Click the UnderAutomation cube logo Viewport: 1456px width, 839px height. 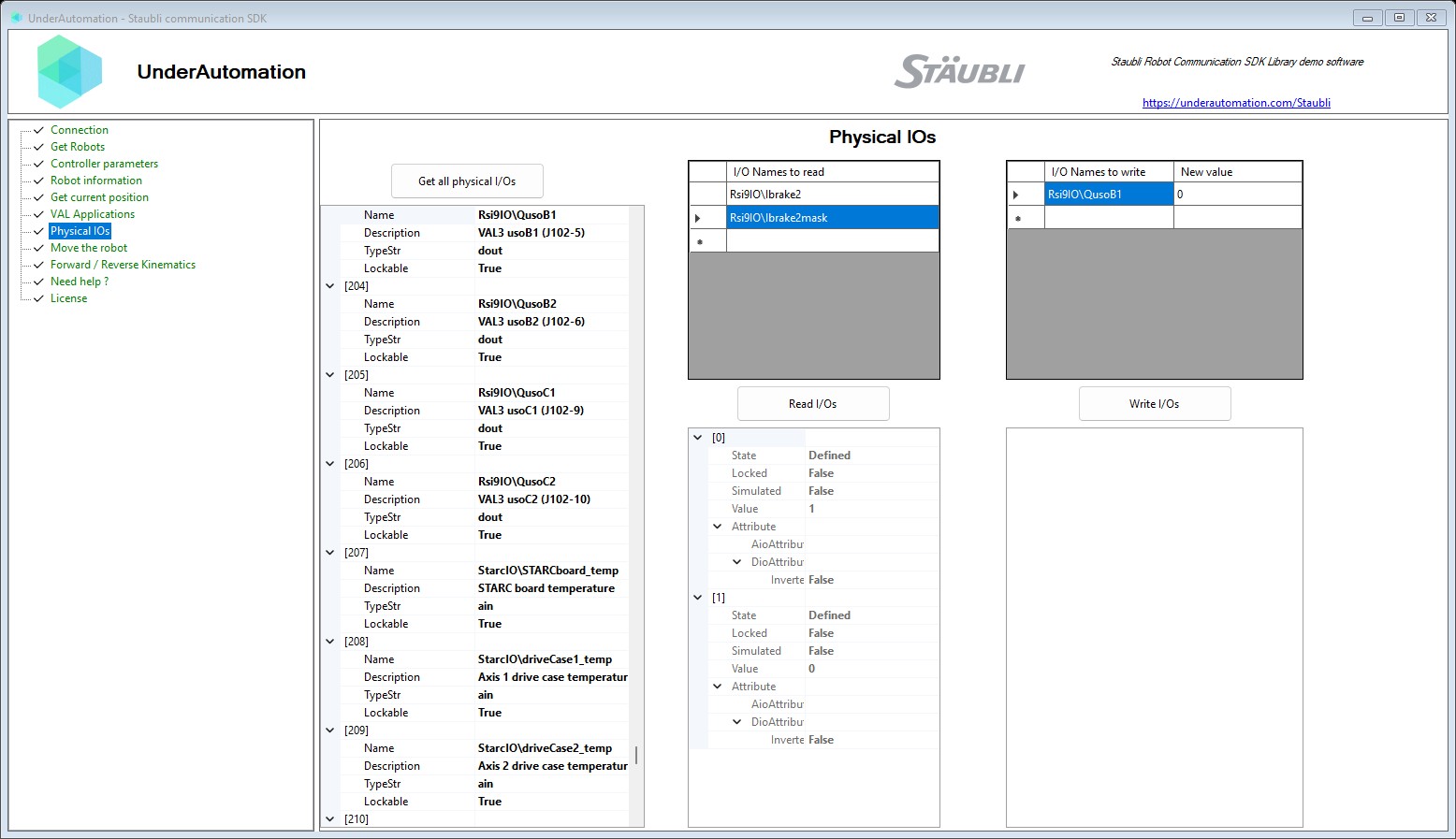click(x=69, y=71)
